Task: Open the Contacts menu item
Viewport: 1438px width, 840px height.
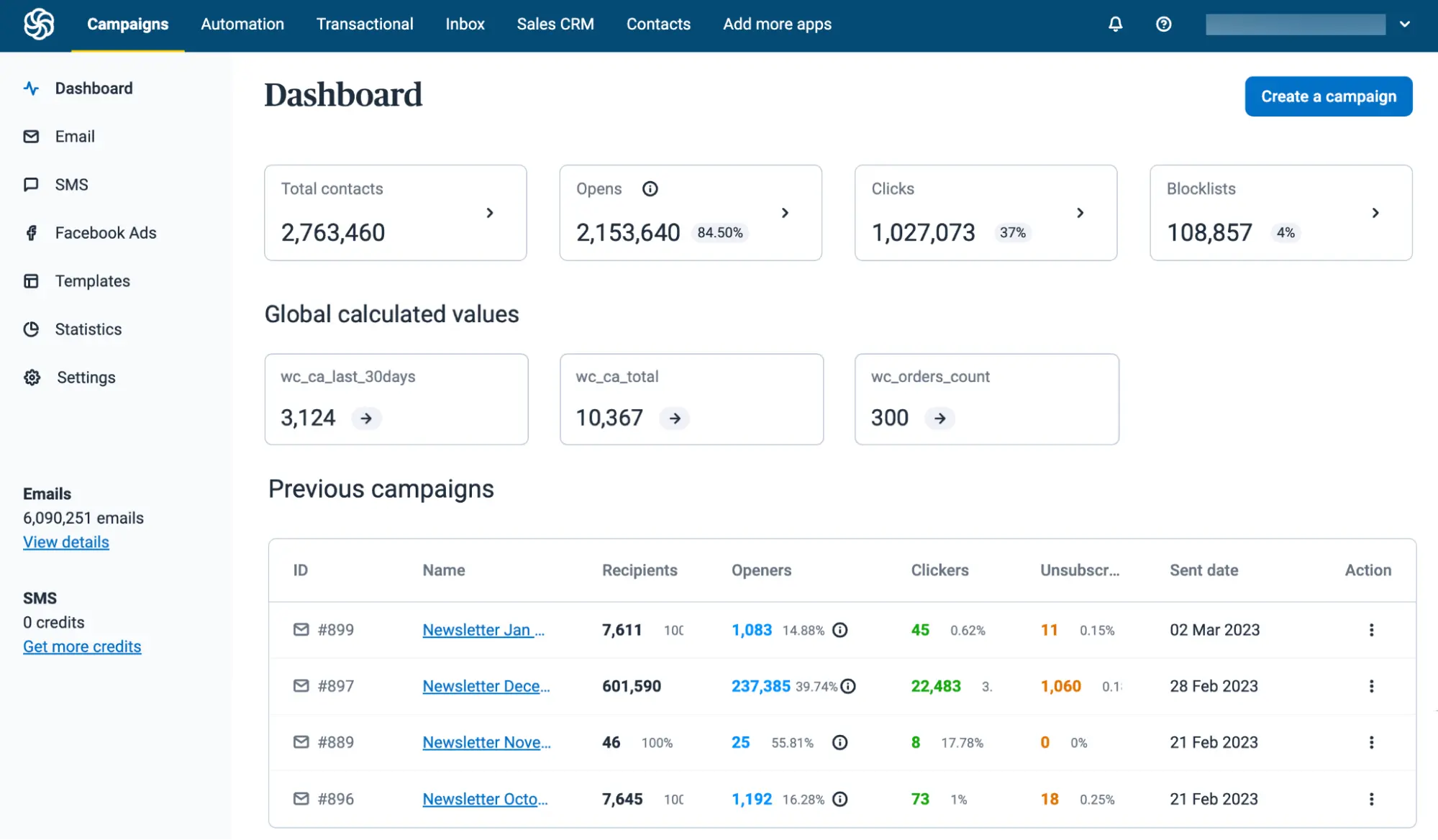Action: (x=657, y=24)
